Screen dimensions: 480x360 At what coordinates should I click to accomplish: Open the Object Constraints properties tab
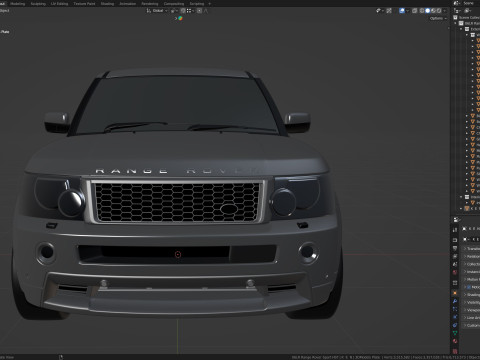coord(455,325)
